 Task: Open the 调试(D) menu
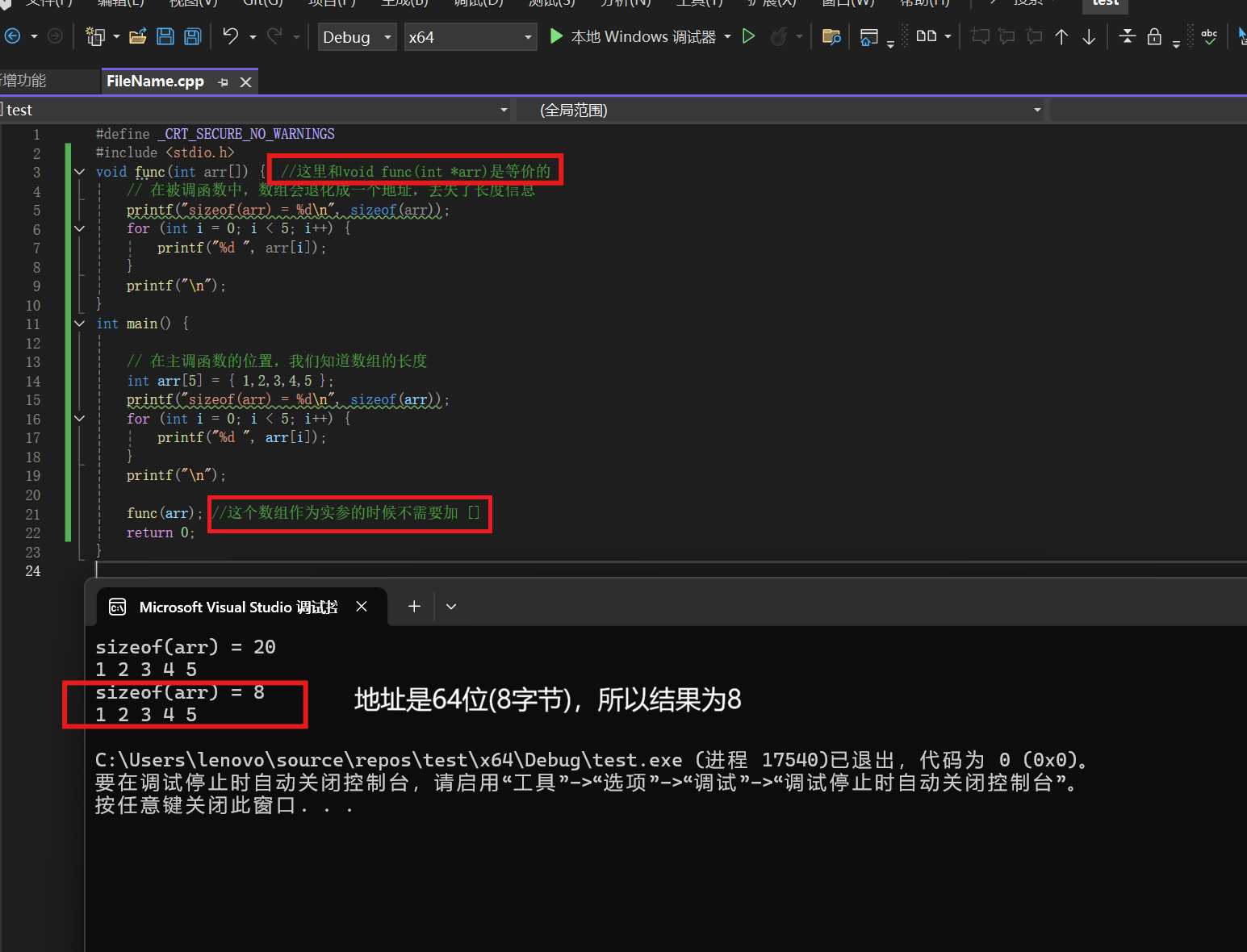(x=478, y=4)
